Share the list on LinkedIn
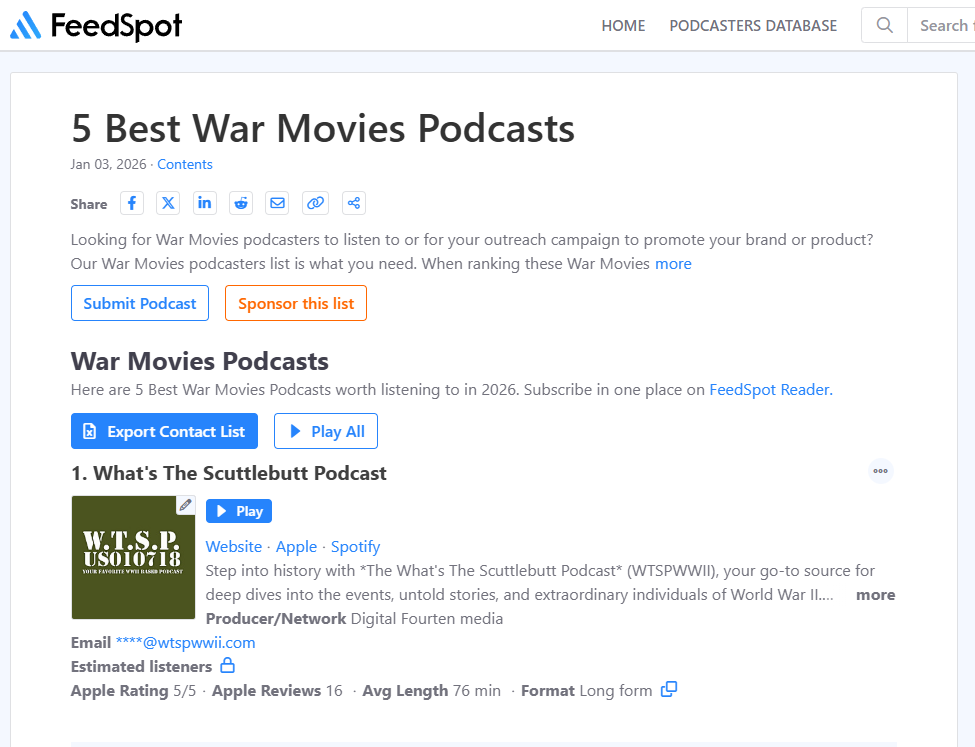Viewport: 975px width, 747px height. (x=205, y=203)
